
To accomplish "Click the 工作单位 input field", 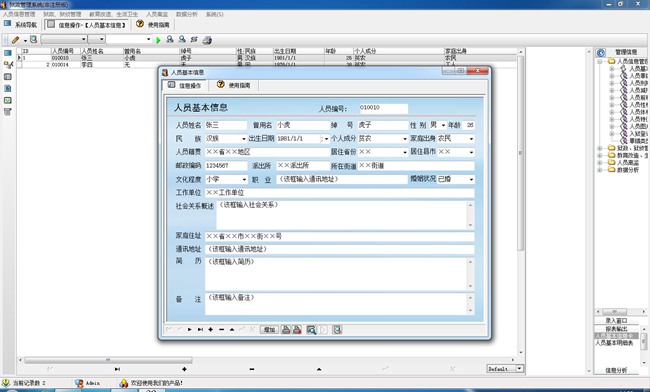I will click(x=340, y=193).
